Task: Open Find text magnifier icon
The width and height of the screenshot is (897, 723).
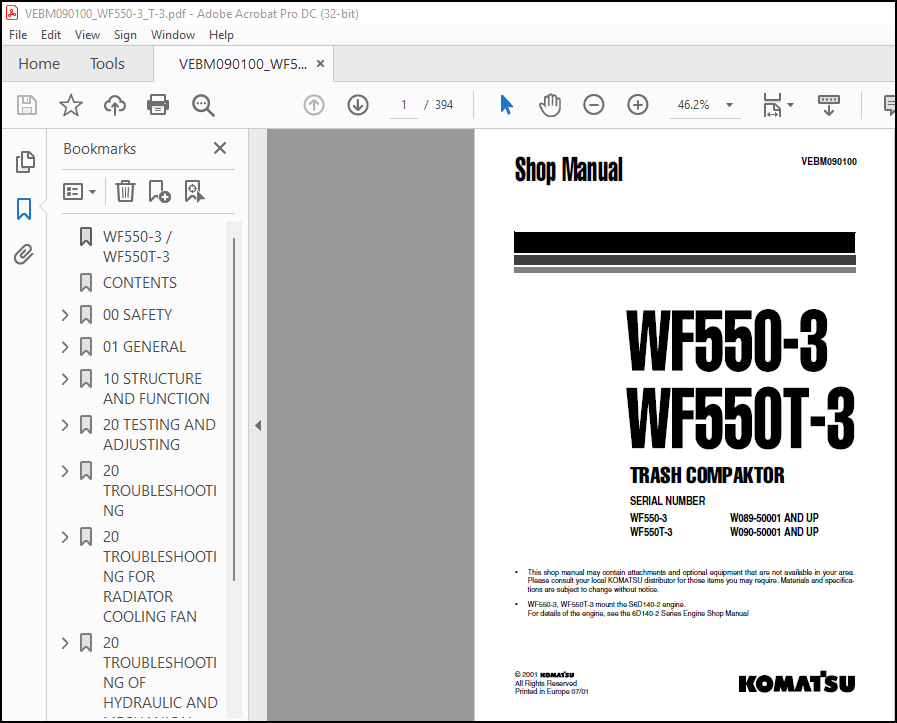Action: tap(203, 105)
